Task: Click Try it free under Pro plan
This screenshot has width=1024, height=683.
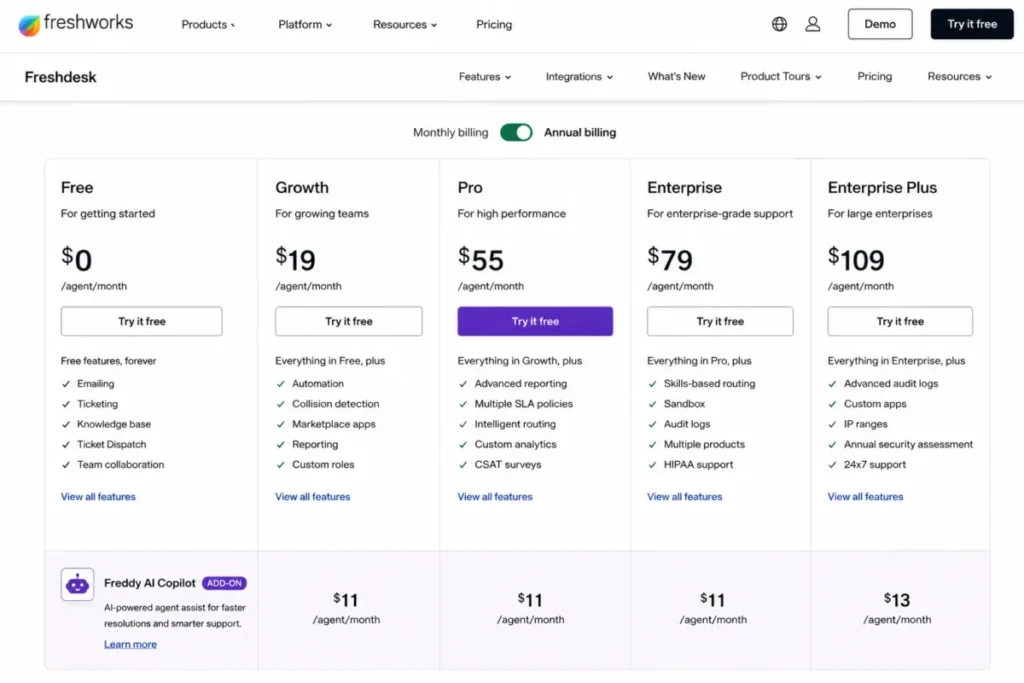Action: click(x=535, y=321)
